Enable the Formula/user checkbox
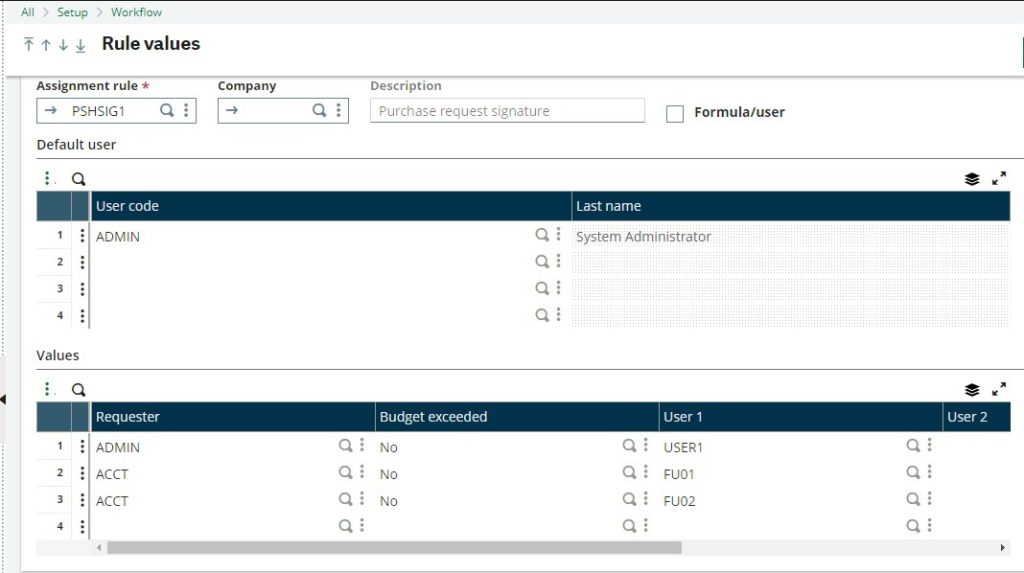The width and height of the screenshot is (1024, 573). click(x=675, y=114)
